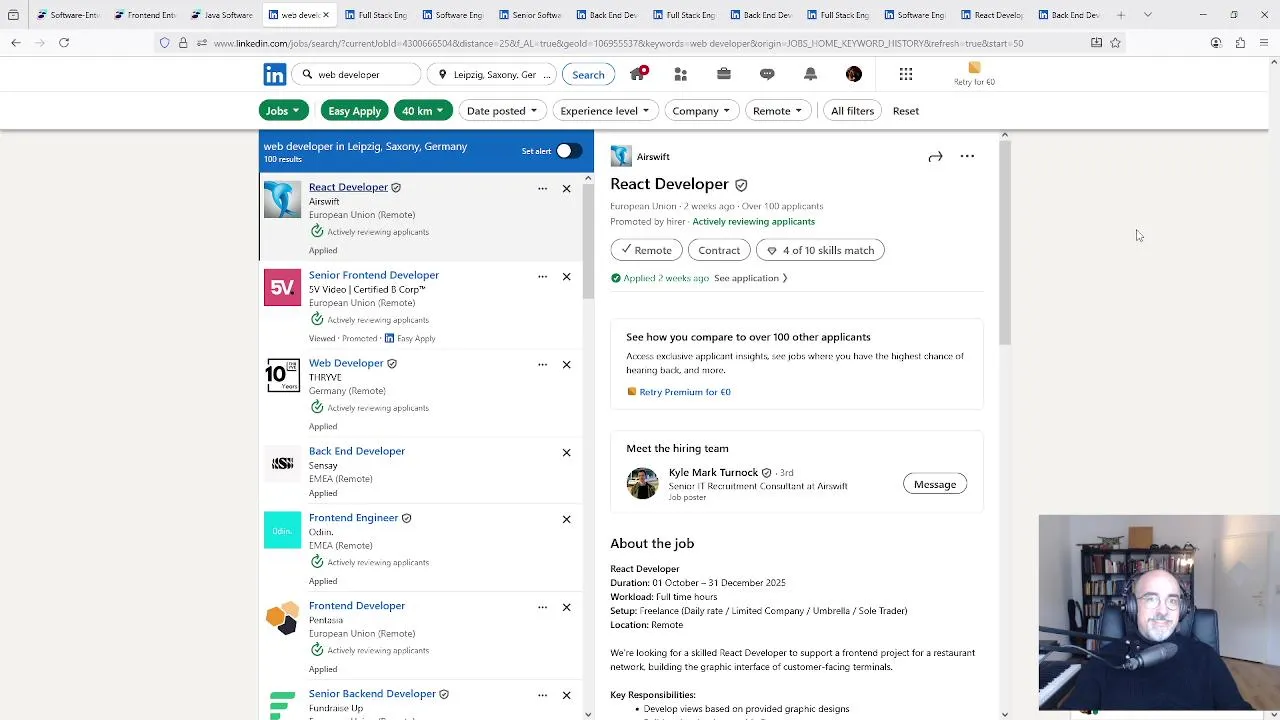Open the Home feed icon

click(637, 74)
